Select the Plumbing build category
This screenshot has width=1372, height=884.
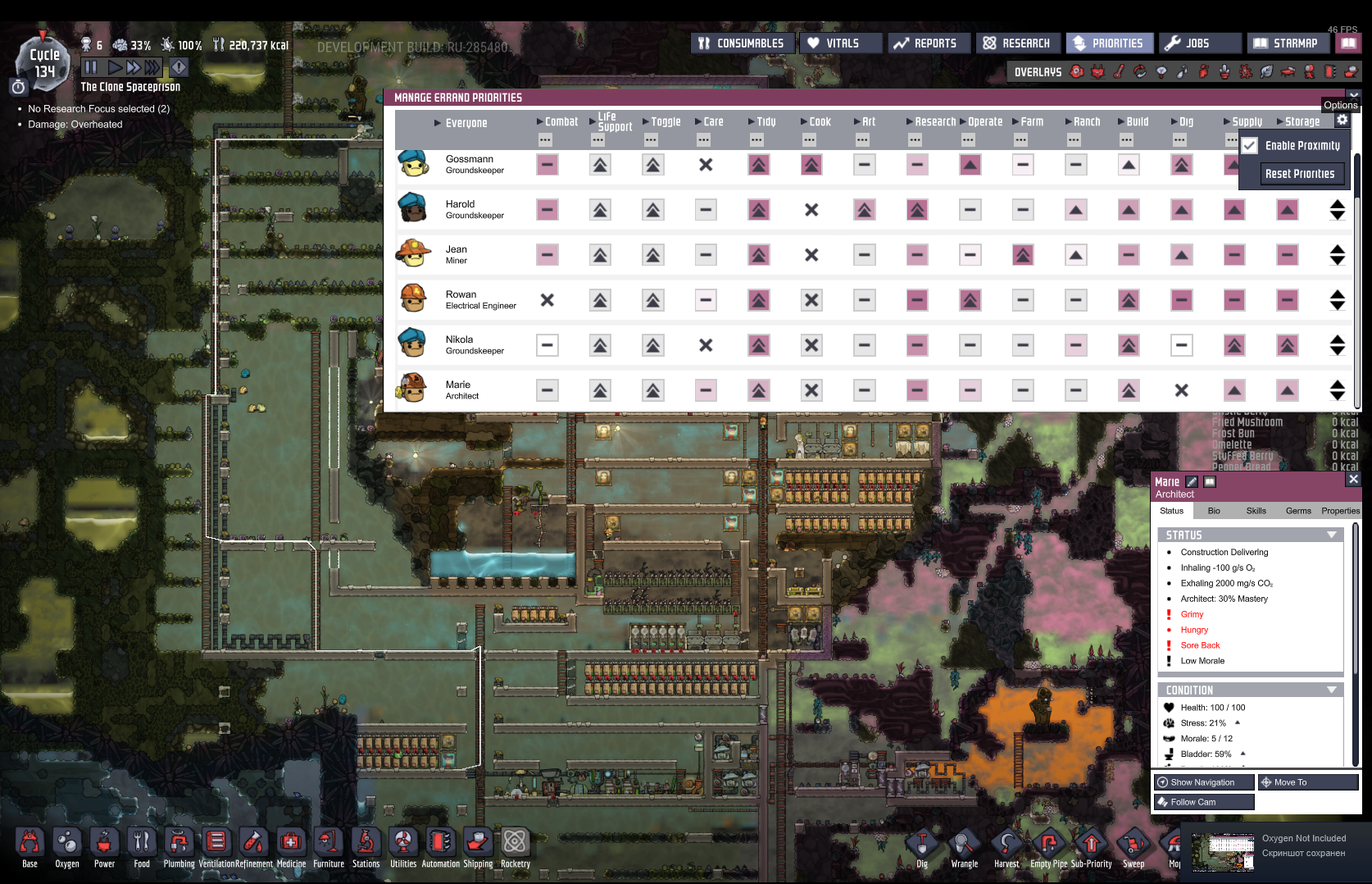(x=179, y=843)
